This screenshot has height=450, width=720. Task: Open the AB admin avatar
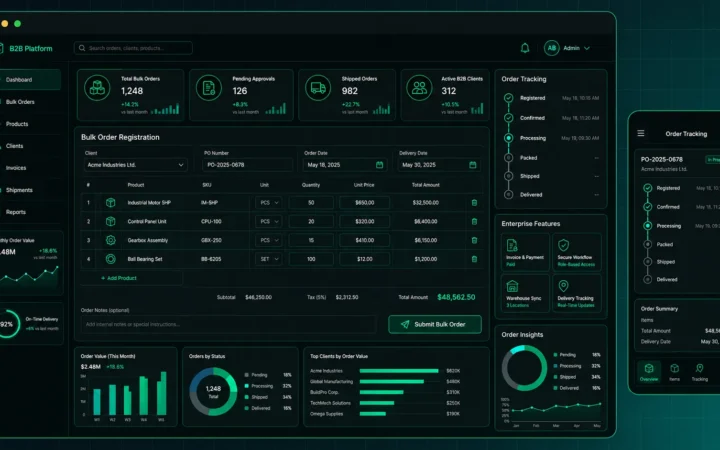(551, 48)
